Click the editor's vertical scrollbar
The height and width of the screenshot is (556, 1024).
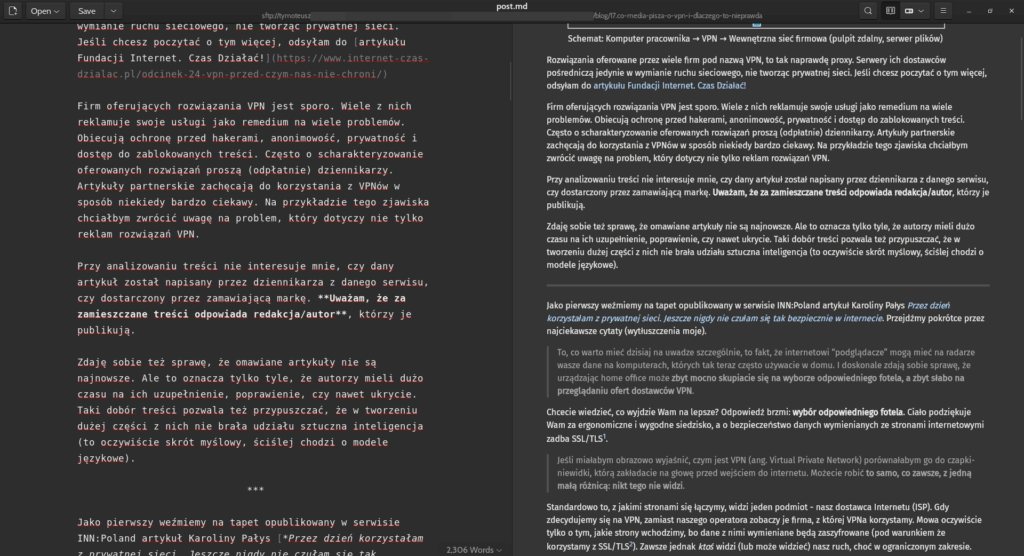click(510, 81)
